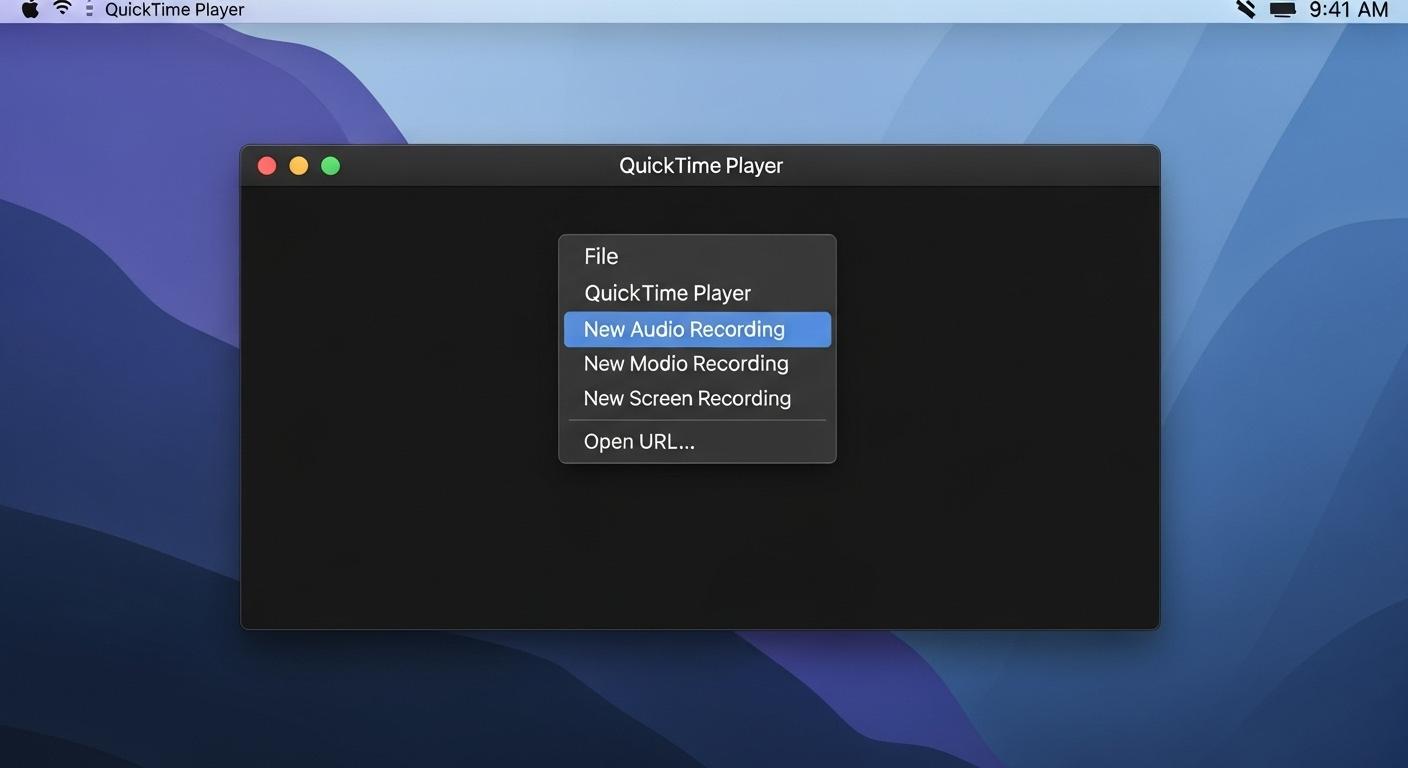This screenshot has width=1408, height=768.
Task: Click the Wi-Fi icon in menu bar
Action: coord(62,10)
